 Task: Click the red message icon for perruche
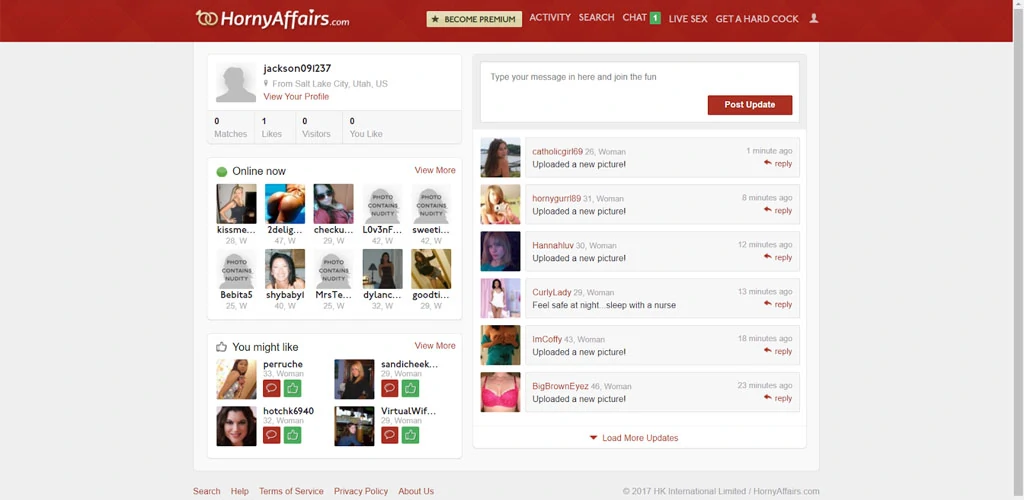[272, 388]
